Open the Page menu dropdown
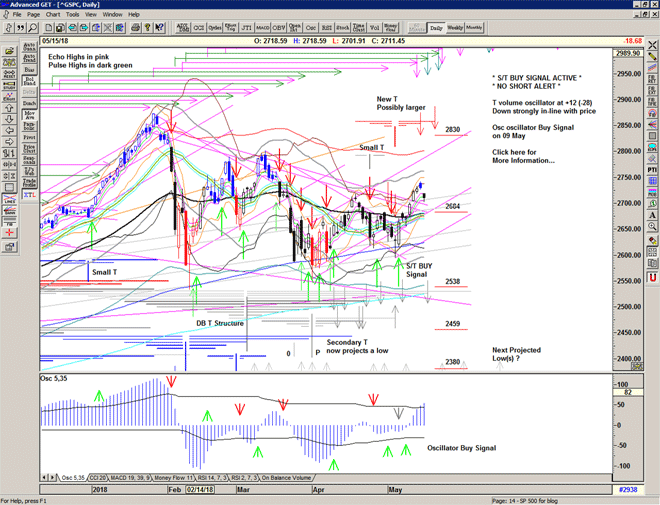Image resolution: width=660 pixels, height=505 pixels. pyautogui.click(x=33, y=15)
